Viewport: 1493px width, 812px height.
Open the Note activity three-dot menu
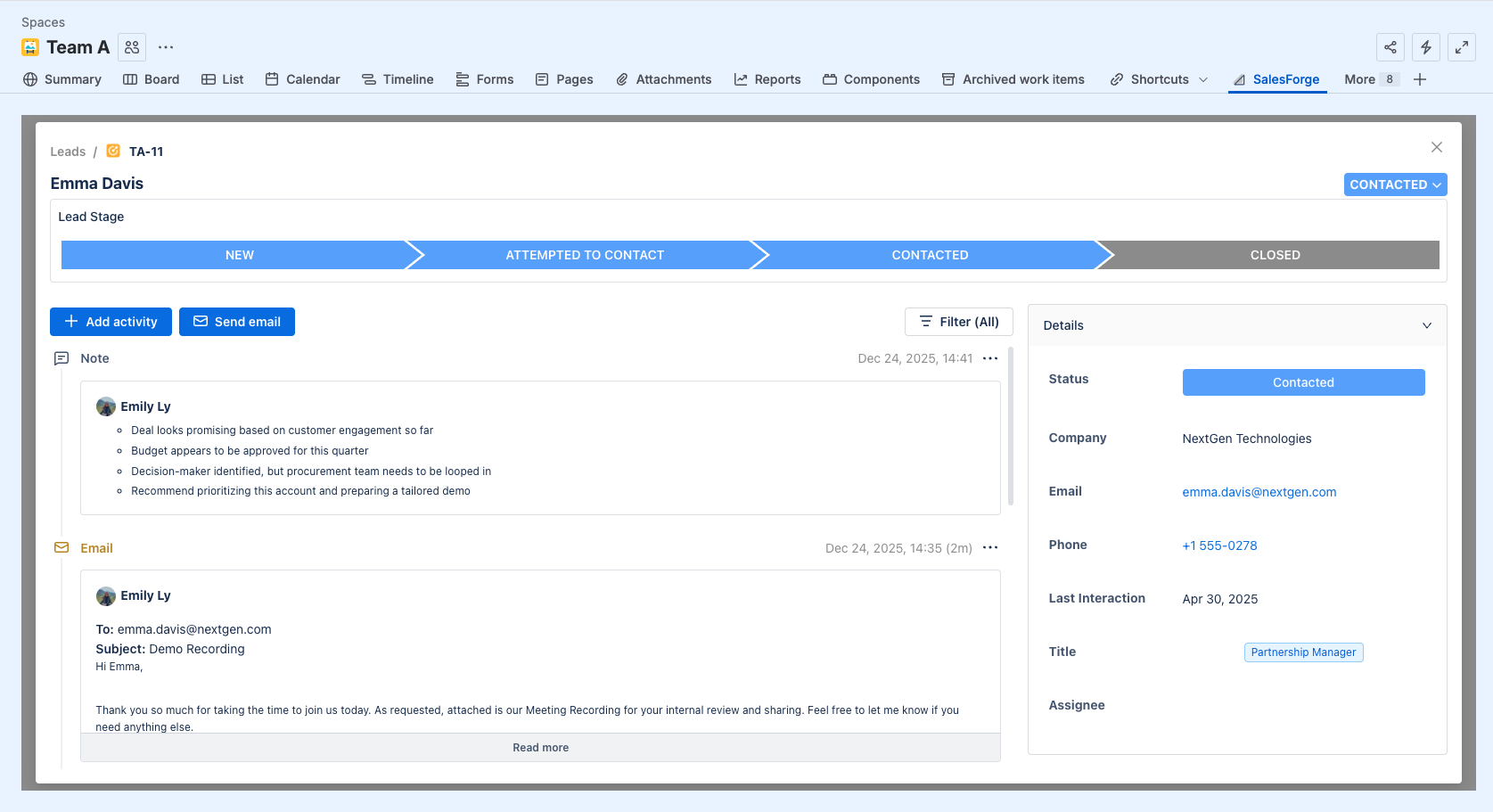coord(990,358)
